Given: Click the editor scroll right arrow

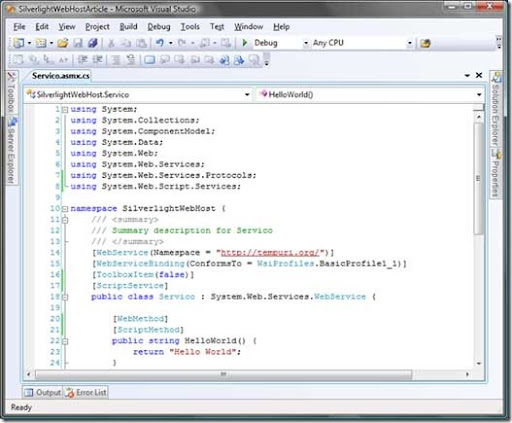Looking at the screenshot, I should (467, 374).
